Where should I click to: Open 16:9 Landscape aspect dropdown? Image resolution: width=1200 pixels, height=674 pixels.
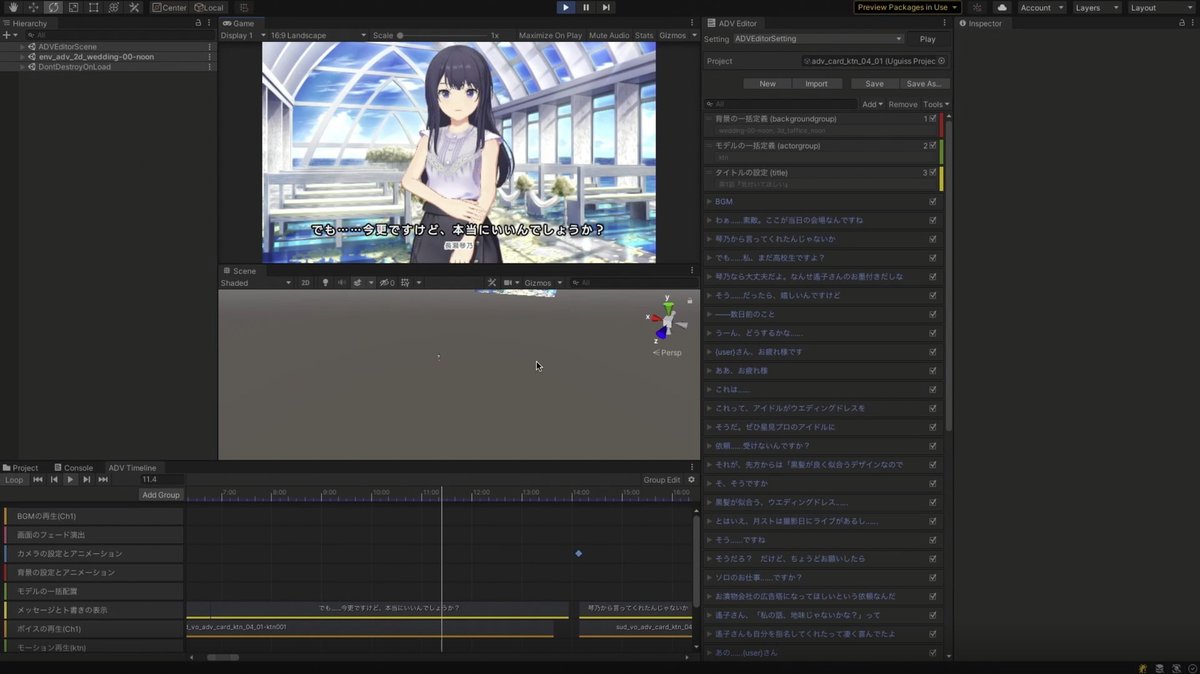point(318,35)
